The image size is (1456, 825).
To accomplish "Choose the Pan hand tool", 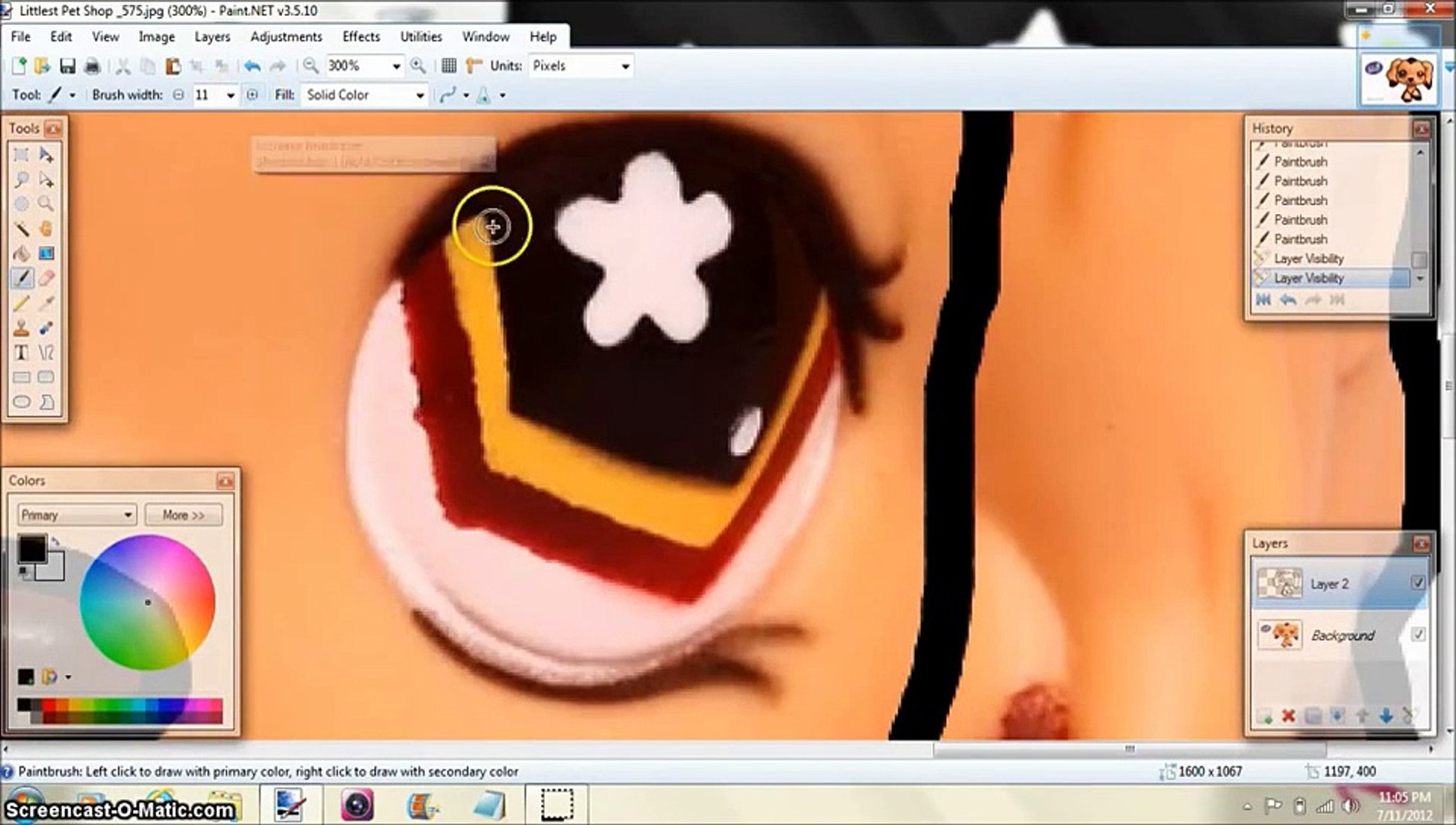I will pos(46,229).
